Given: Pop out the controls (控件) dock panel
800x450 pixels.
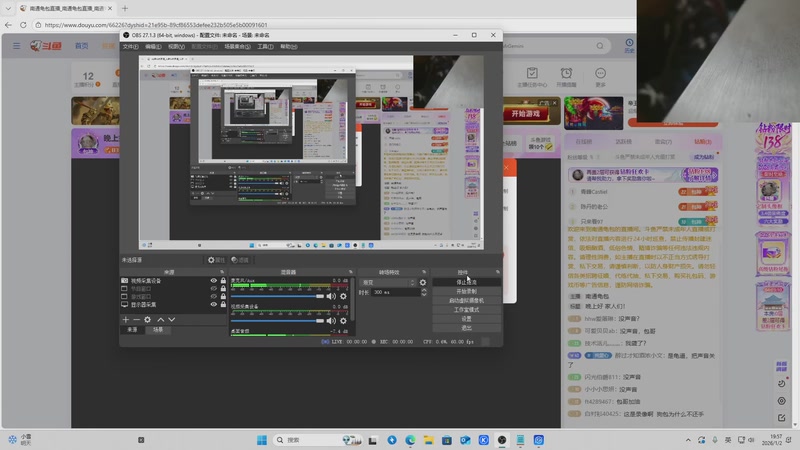Looking at the screenshot, I should [497, 272].
